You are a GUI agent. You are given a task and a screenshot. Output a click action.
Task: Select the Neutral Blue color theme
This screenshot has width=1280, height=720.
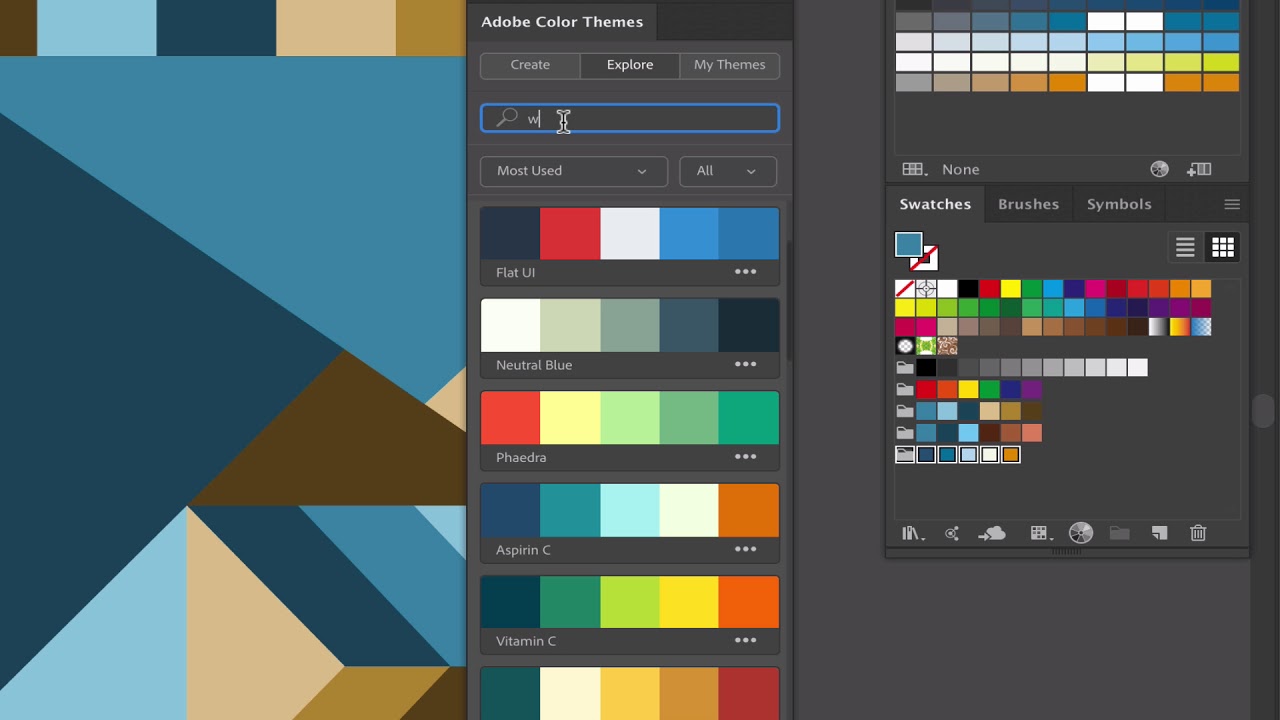(x=630, y=325)
